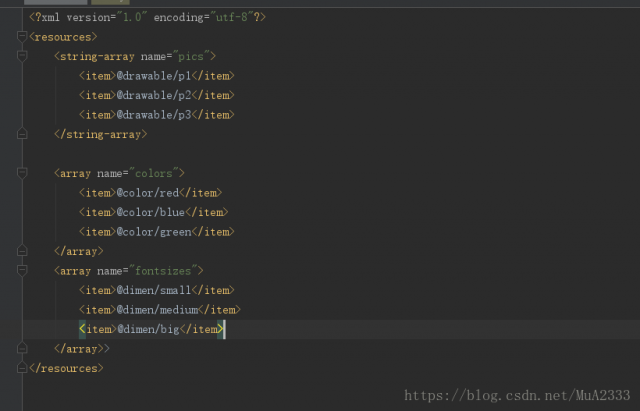Click fold end marker beside closing string-array tag
This screenshot has height=411, width=640.
pos(22,134)
